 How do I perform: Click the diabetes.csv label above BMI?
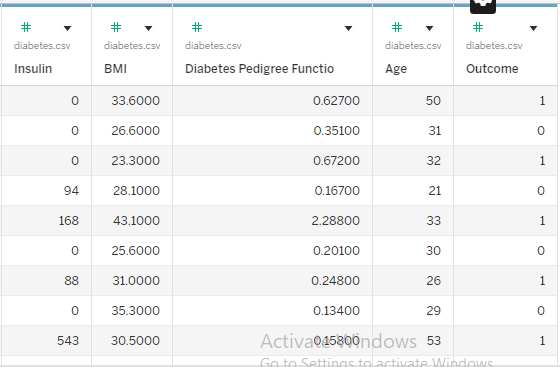(132, 46)
